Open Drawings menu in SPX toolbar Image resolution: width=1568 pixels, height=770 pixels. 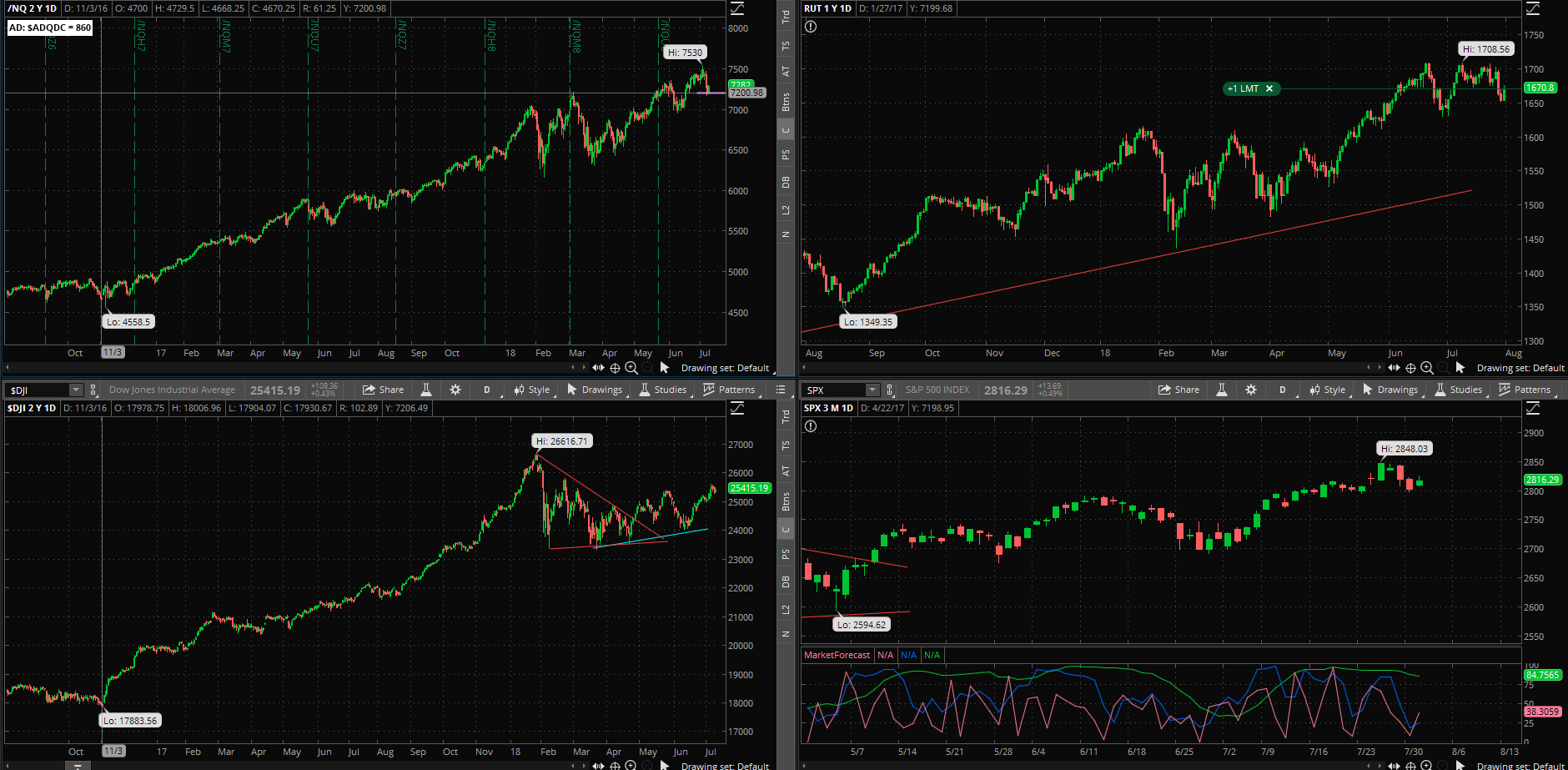point(1390,390)
